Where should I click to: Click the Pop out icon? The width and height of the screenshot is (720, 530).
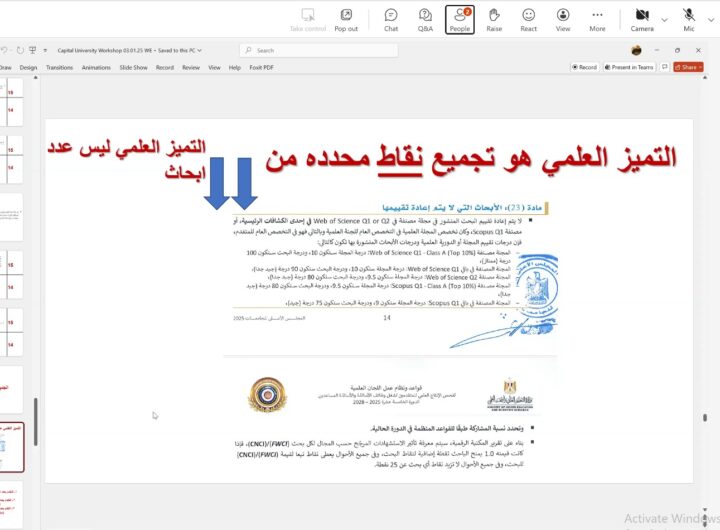346,19
